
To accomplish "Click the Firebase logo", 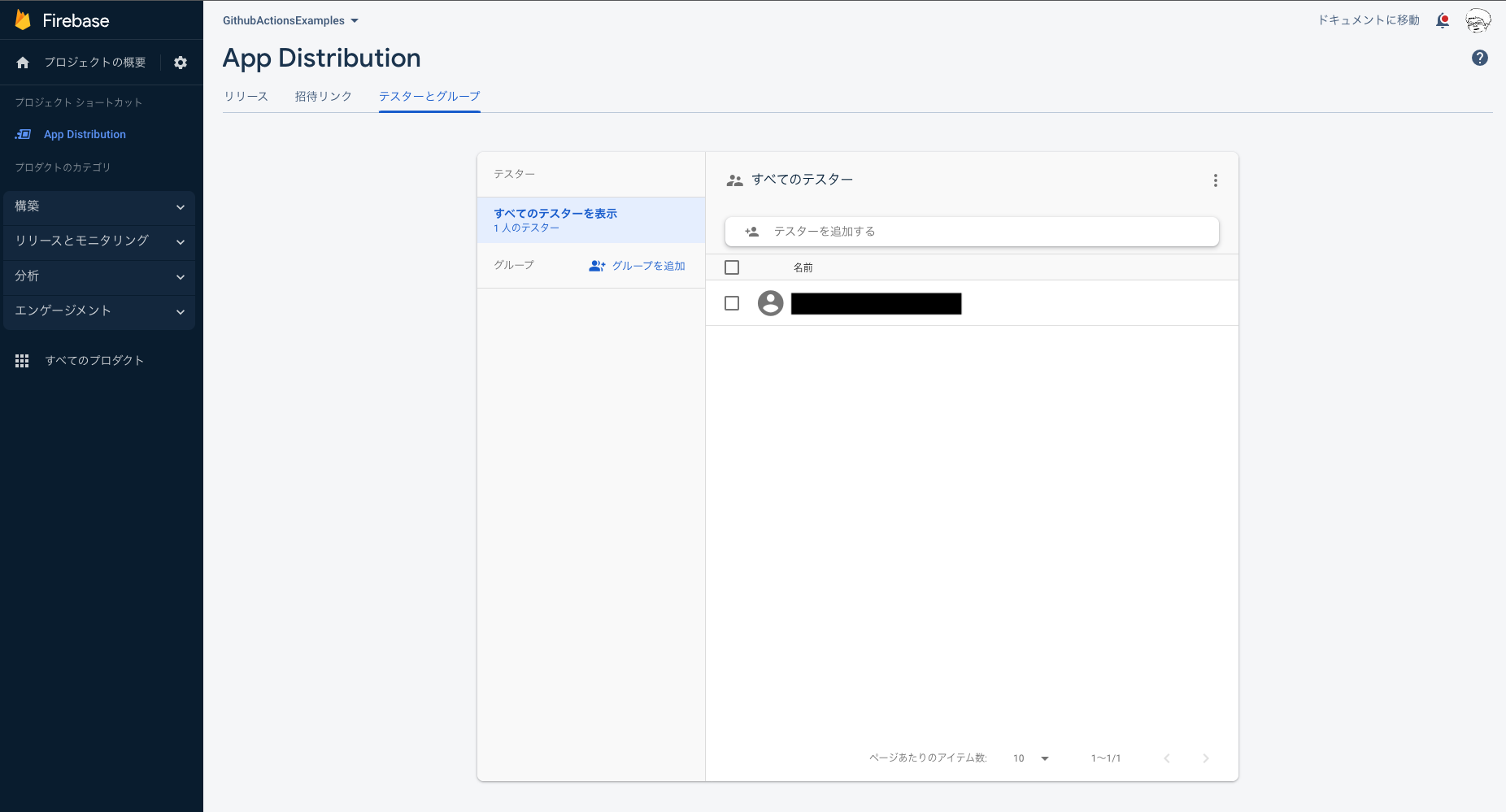I will tap(61, 20).
